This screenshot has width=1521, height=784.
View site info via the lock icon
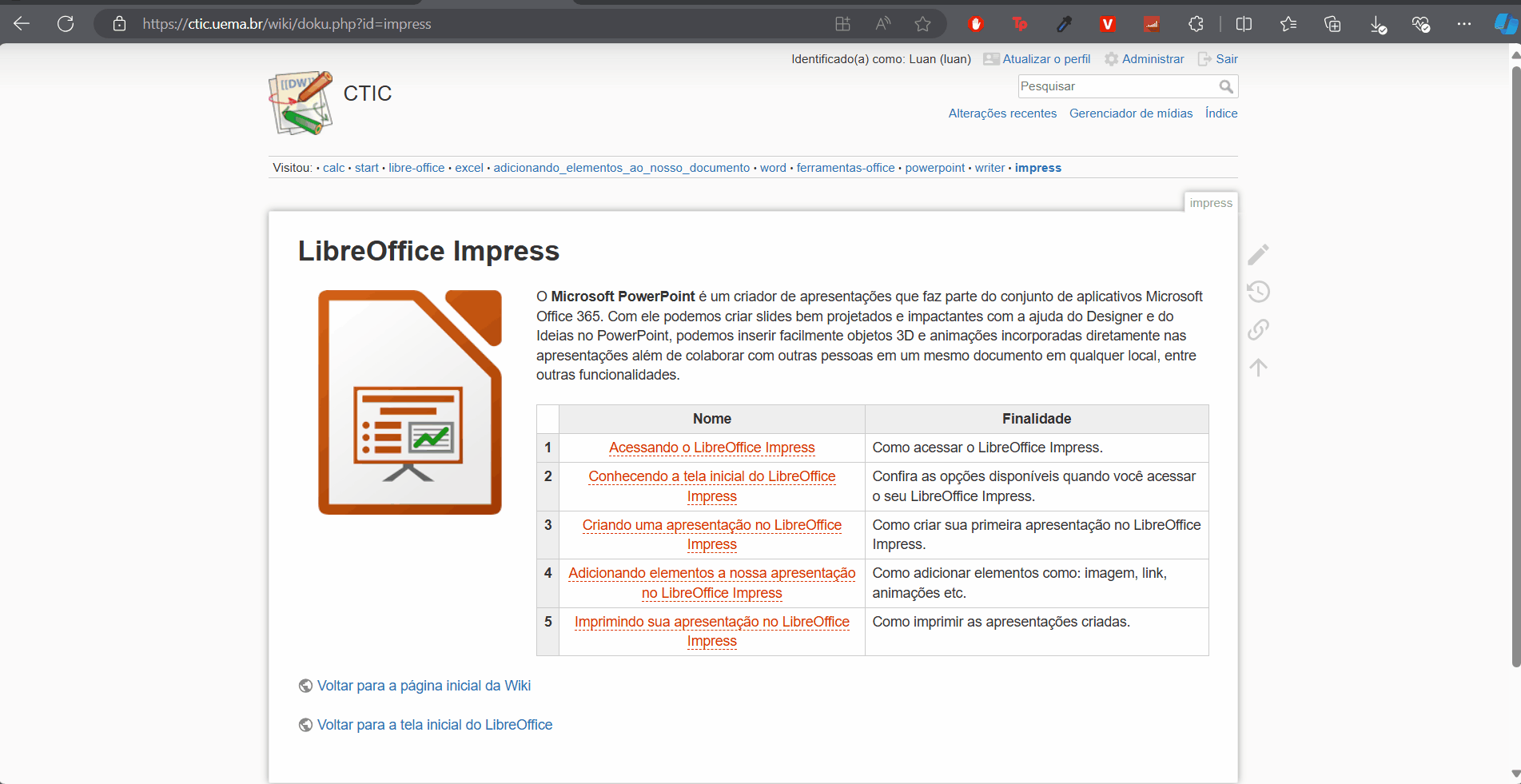point(119,24)
